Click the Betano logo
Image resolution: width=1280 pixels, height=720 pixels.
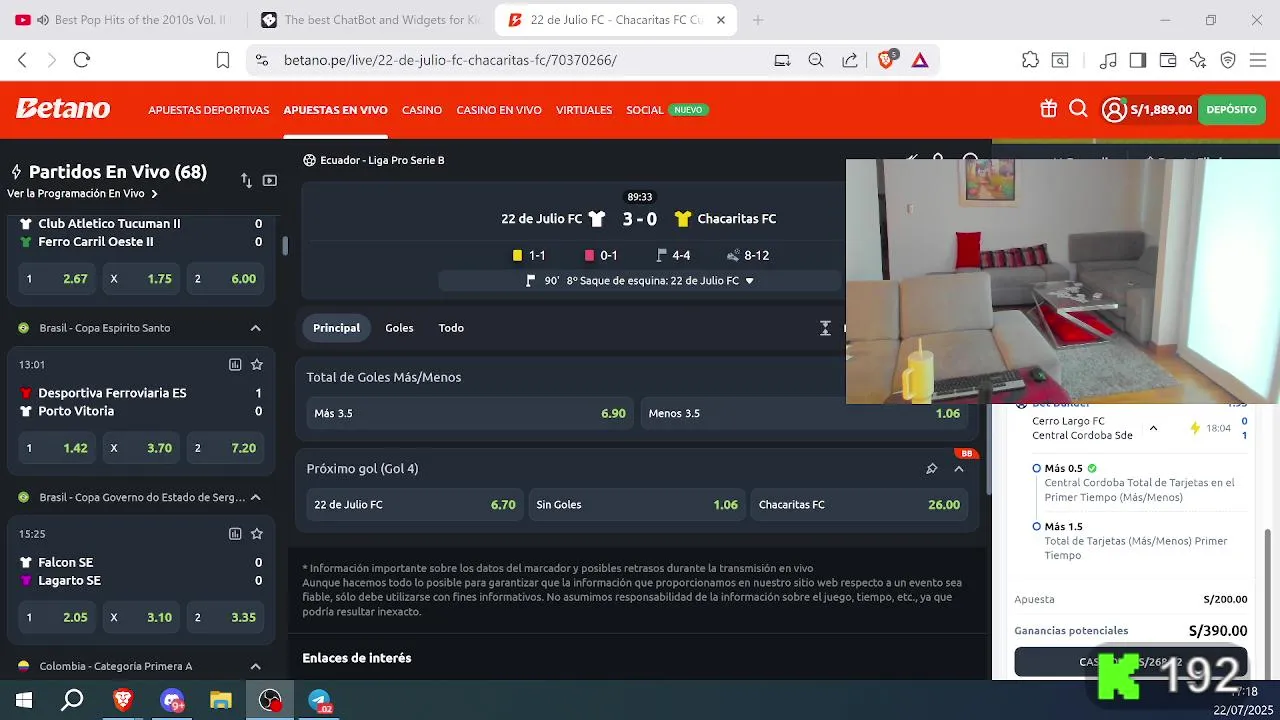coord(62,109)
